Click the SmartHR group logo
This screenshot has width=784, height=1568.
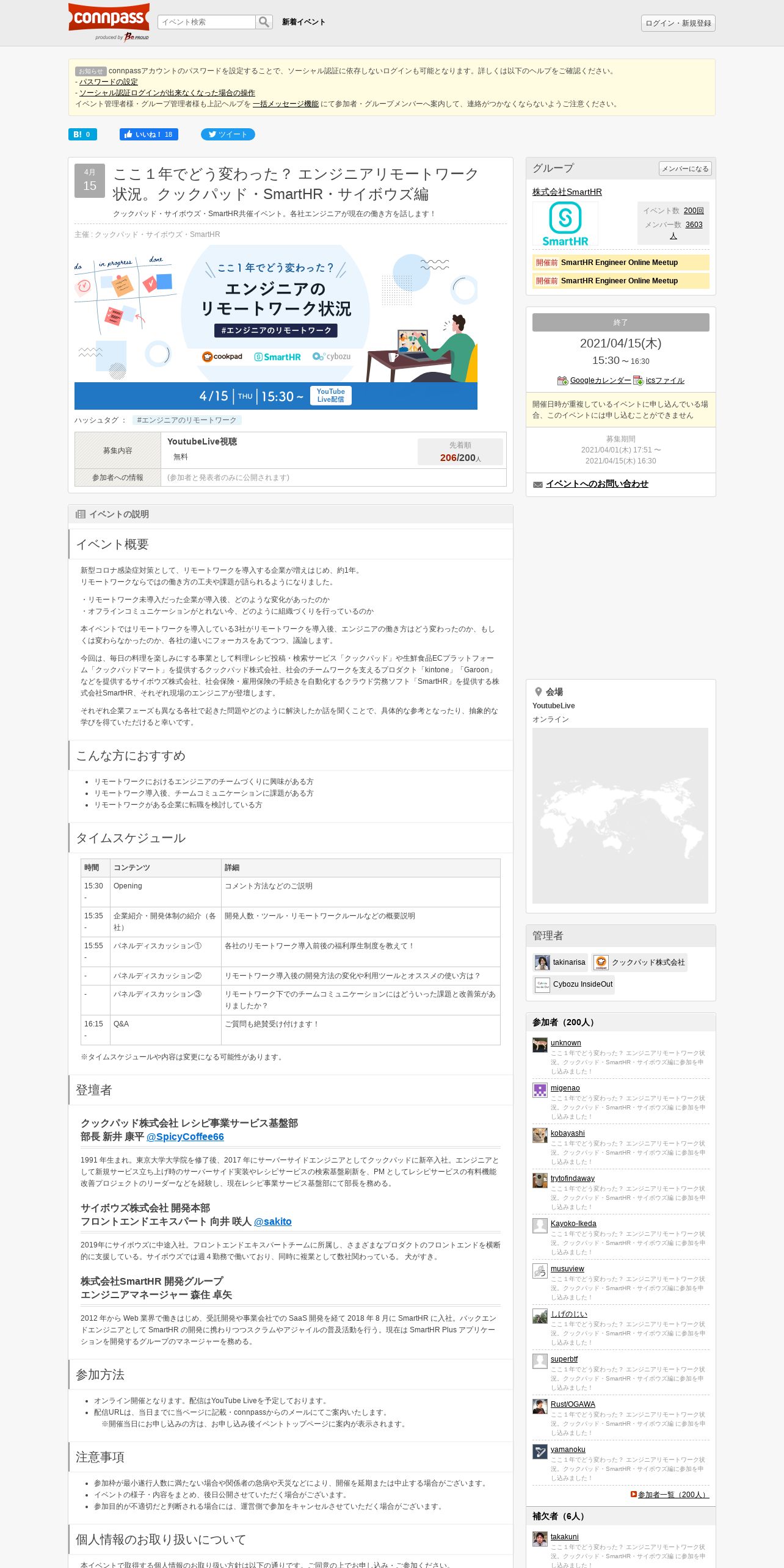[565, 223]
